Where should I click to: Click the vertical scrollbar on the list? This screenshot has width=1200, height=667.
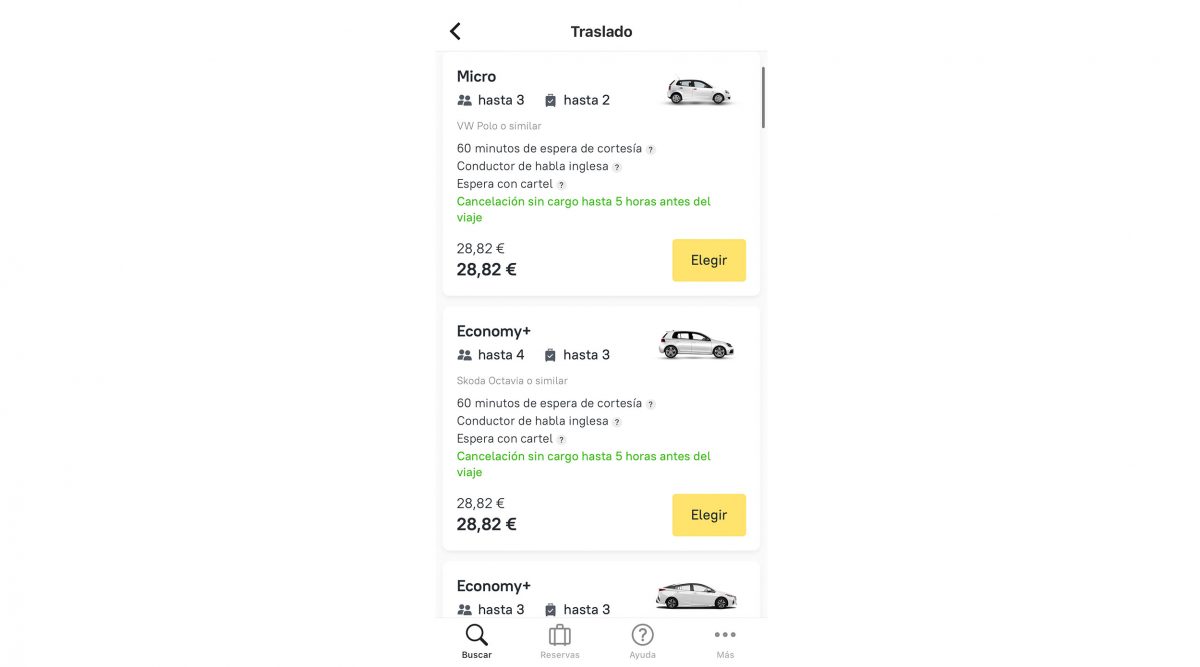click(x=763, y=97)
